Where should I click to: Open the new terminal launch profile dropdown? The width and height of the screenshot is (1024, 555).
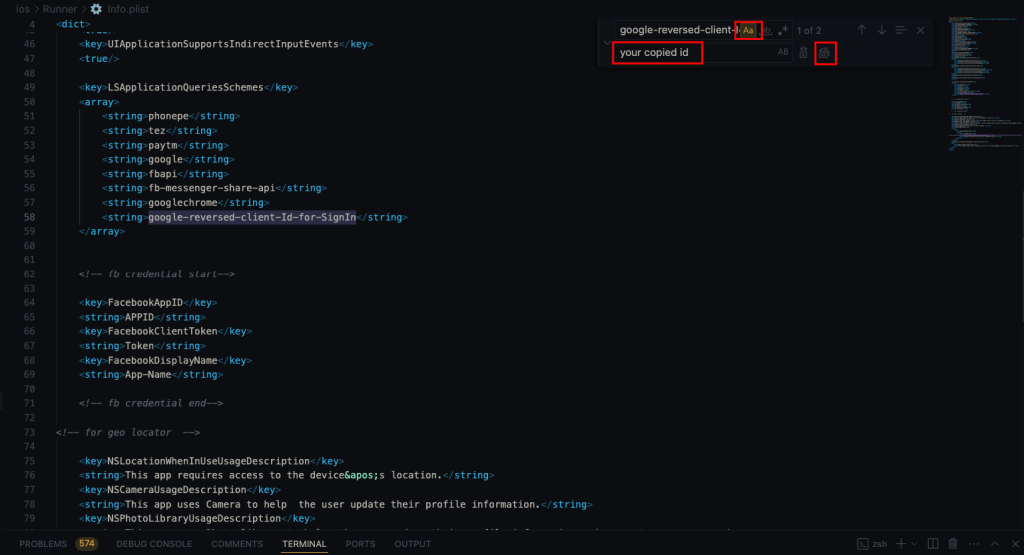coord(914,544)
